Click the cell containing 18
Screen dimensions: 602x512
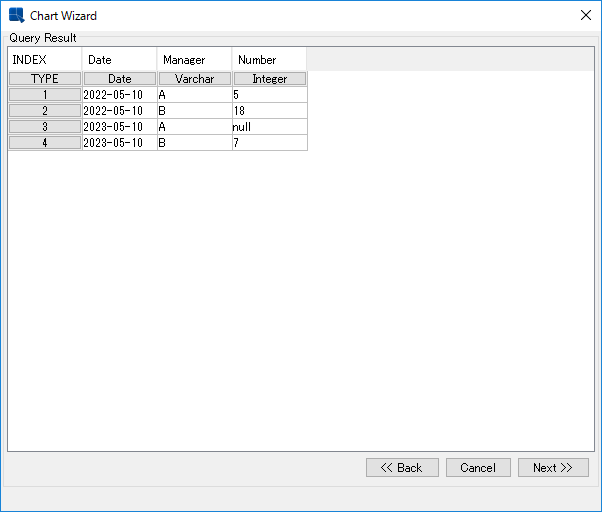(269, 111)
